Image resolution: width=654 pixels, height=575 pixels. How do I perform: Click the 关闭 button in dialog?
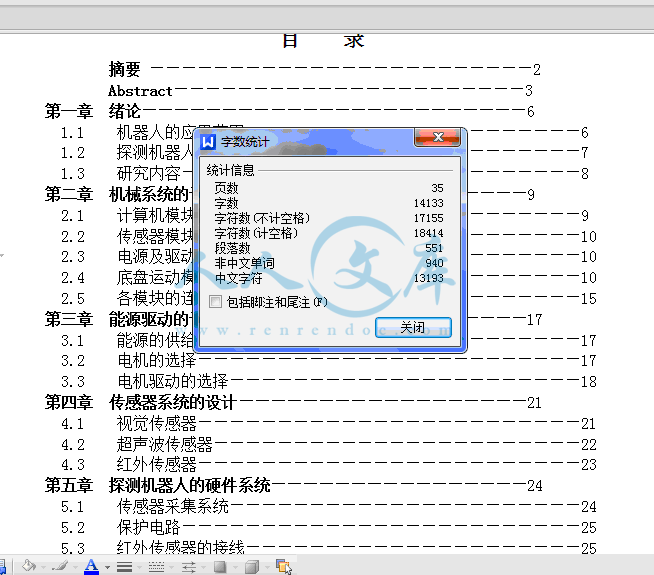[x=413, y=327]
